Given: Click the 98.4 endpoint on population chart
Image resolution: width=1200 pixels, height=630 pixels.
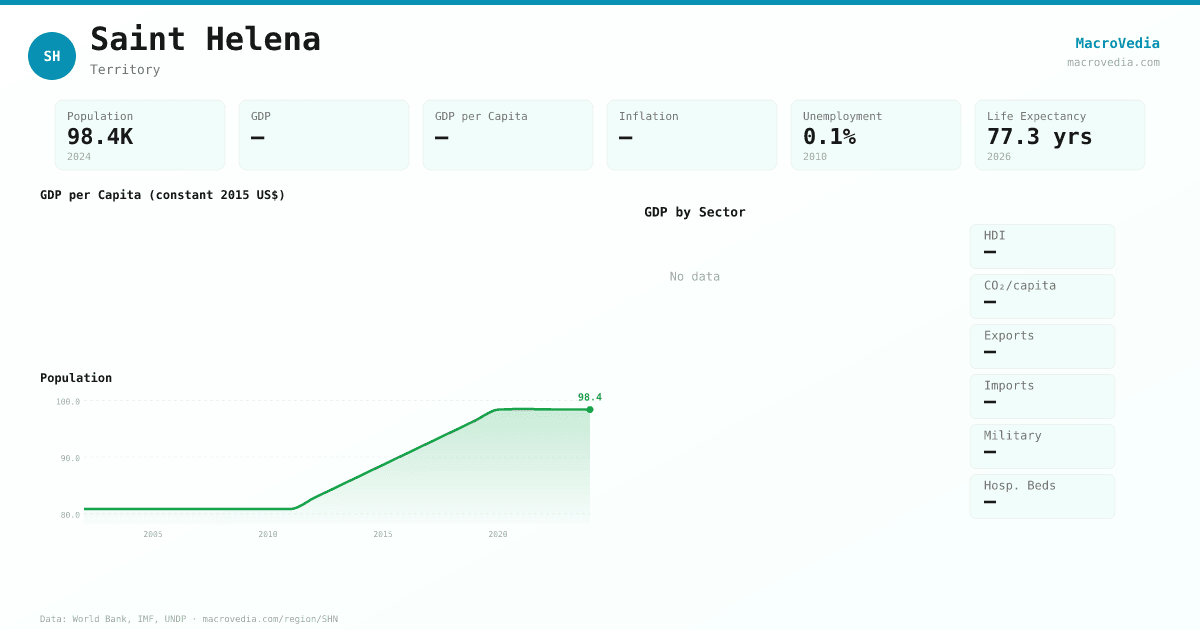Looking at the screenshot, I should [590, 409].
